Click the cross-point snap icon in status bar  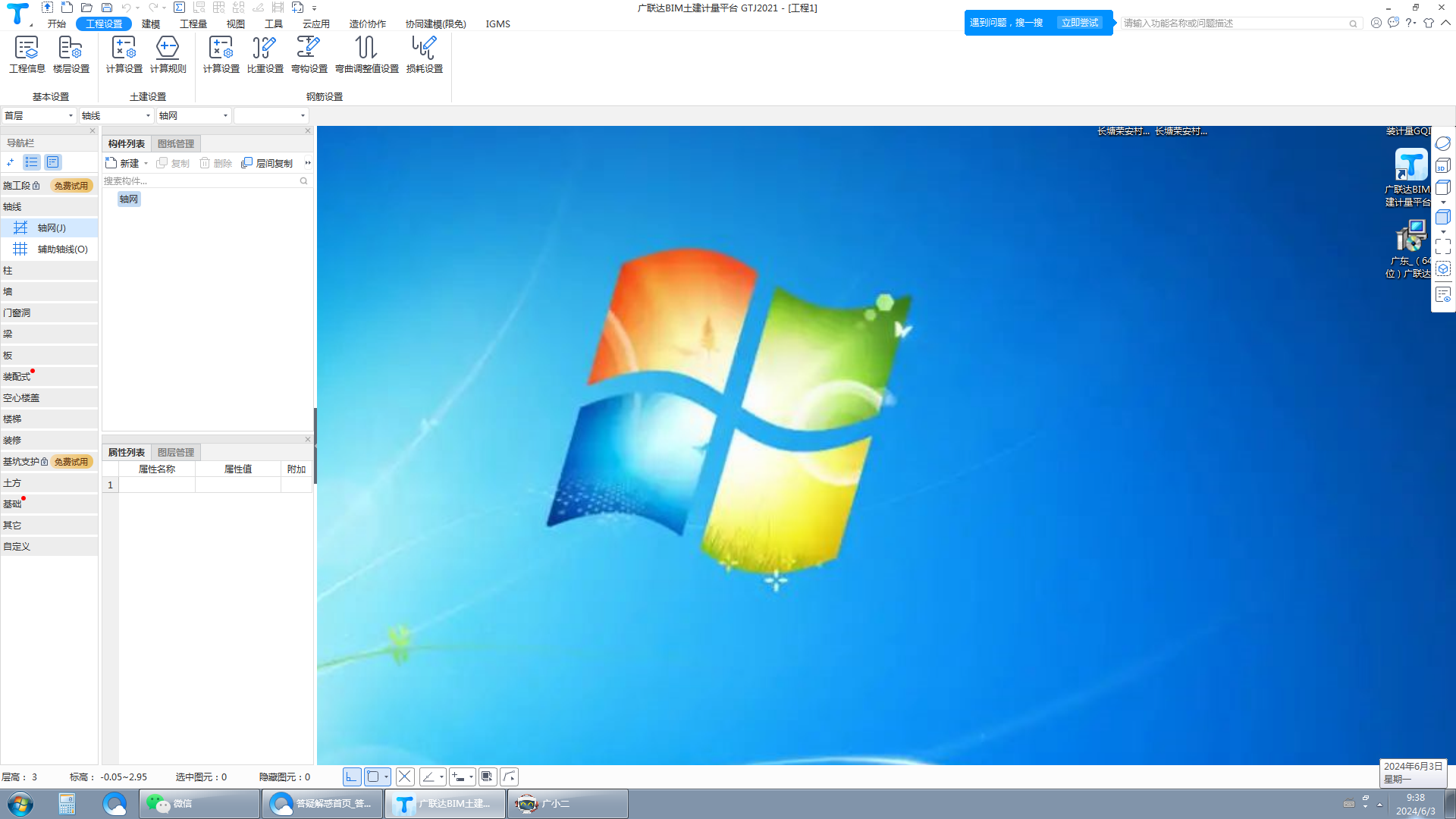(x=405, y=777)
